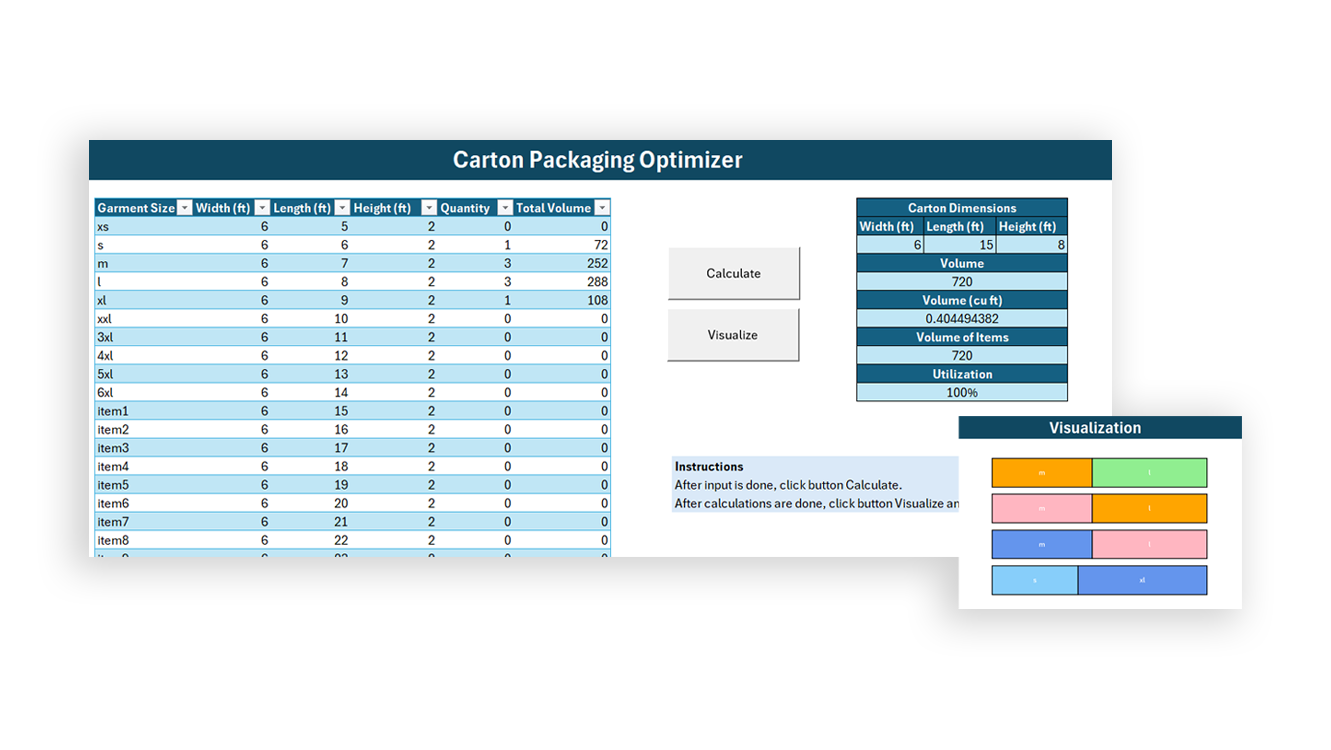Viewport: 1331px width, 750px height.
Task: Select the Length cell 19 in item5 row
Action: pos(312,485)
